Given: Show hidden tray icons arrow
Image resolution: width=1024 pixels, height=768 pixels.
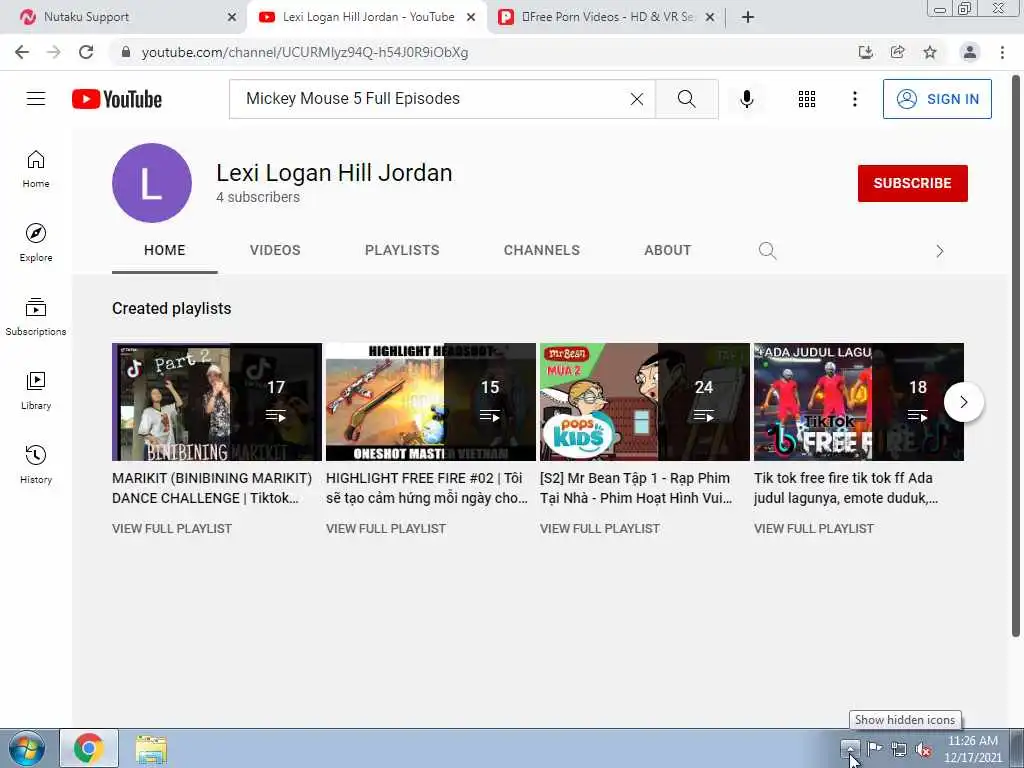Looking at the screenshot, I should point(850,748).
